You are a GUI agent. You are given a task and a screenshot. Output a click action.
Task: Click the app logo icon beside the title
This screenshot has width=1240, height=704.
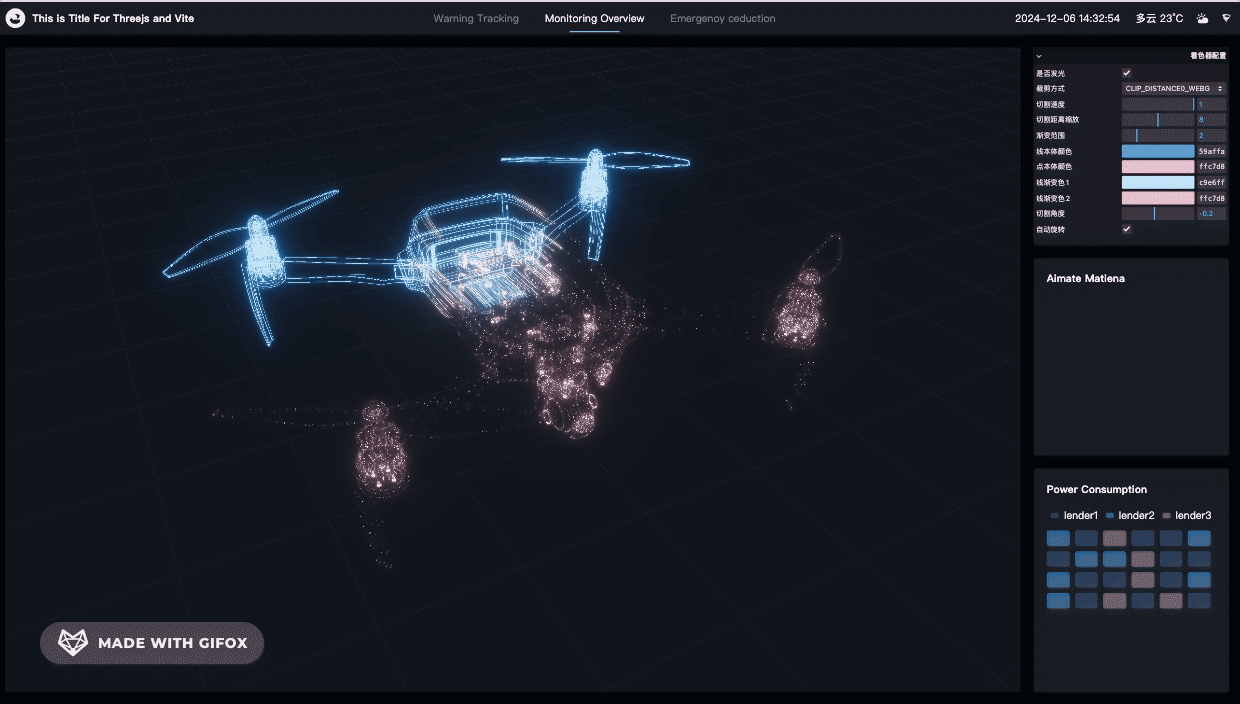15,18
